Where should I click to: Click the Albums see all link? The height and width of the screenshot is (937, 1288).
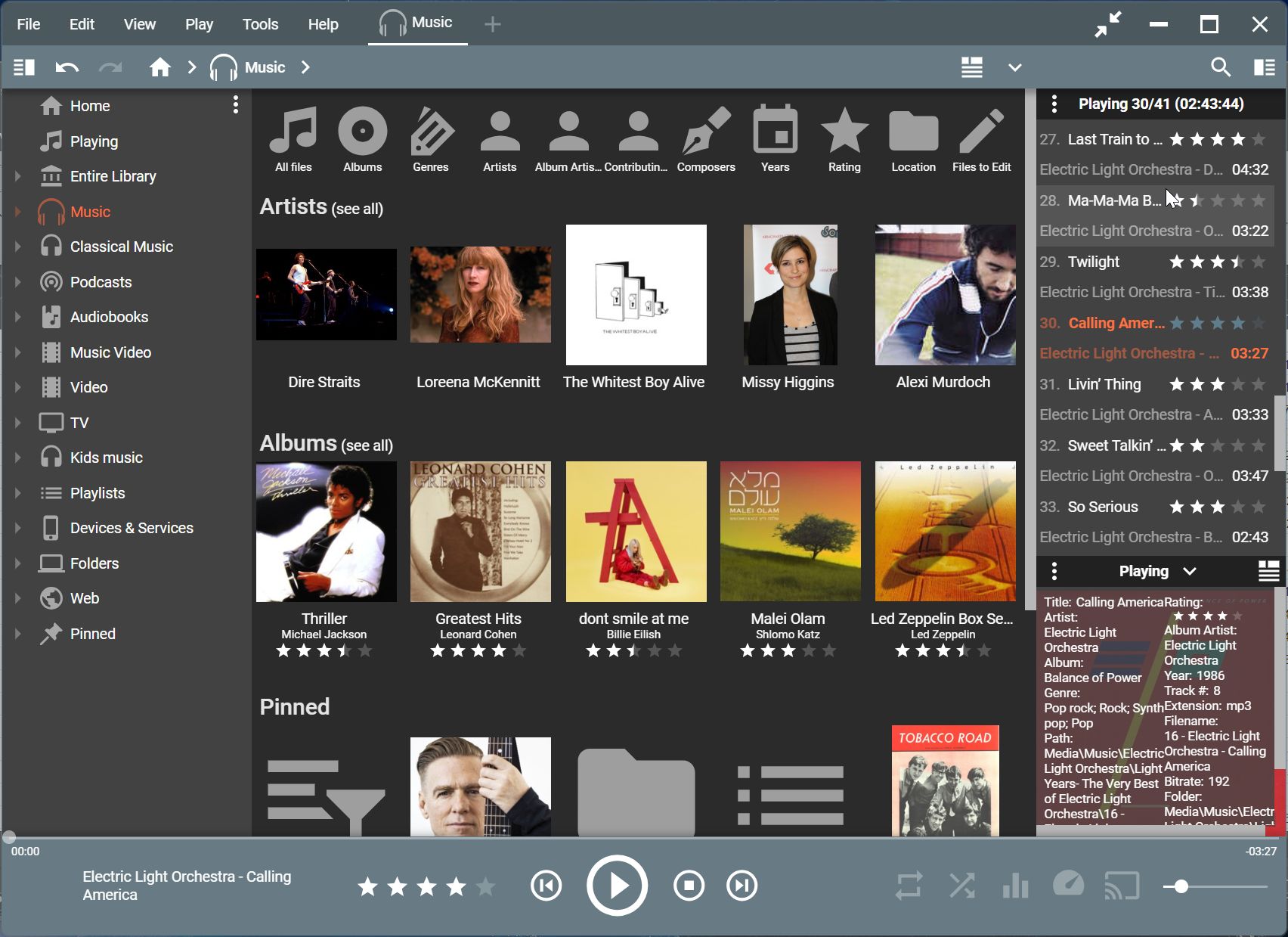[x=367, y=445]
